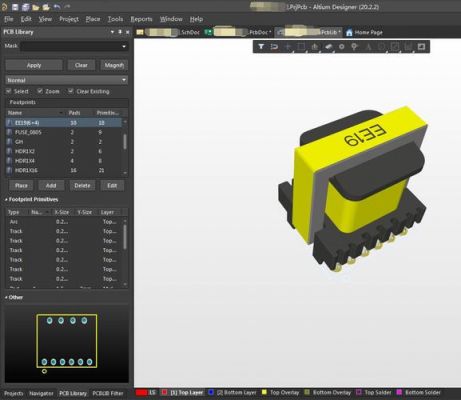Click the Place footprint button
Viewport: 461px width, 400px height.
(x=21, y=185)
